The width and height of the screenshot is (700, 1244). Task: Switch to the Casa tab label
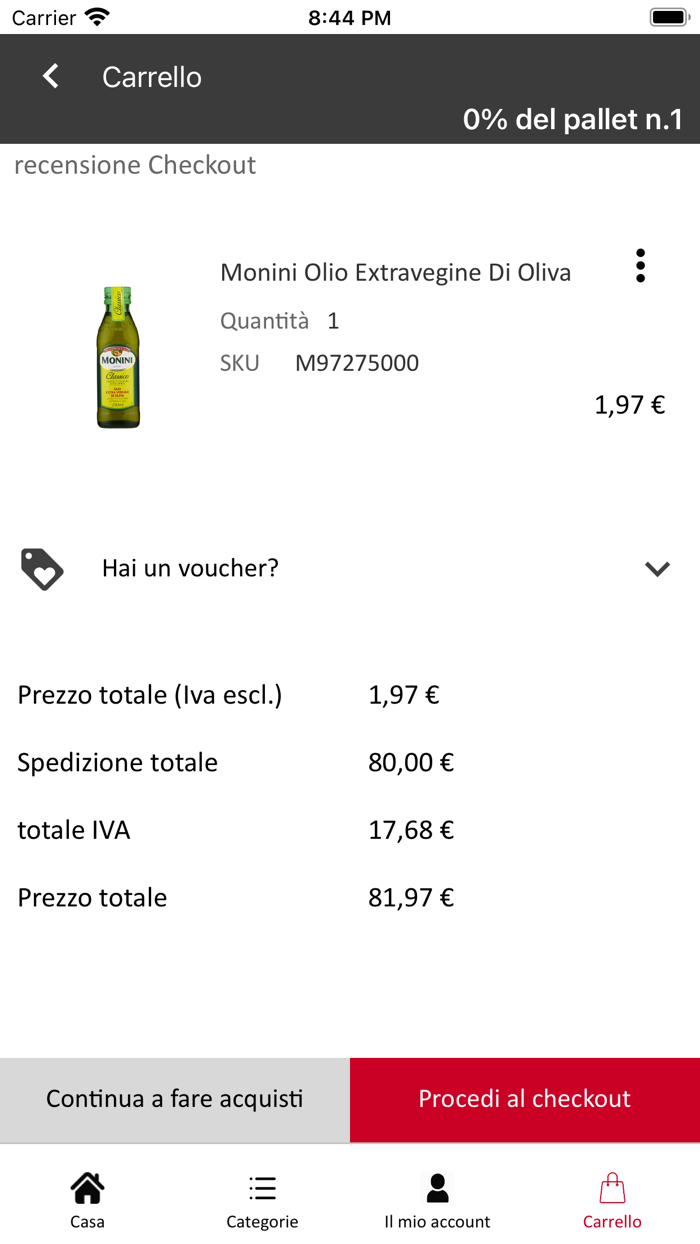coord(87,1222)
